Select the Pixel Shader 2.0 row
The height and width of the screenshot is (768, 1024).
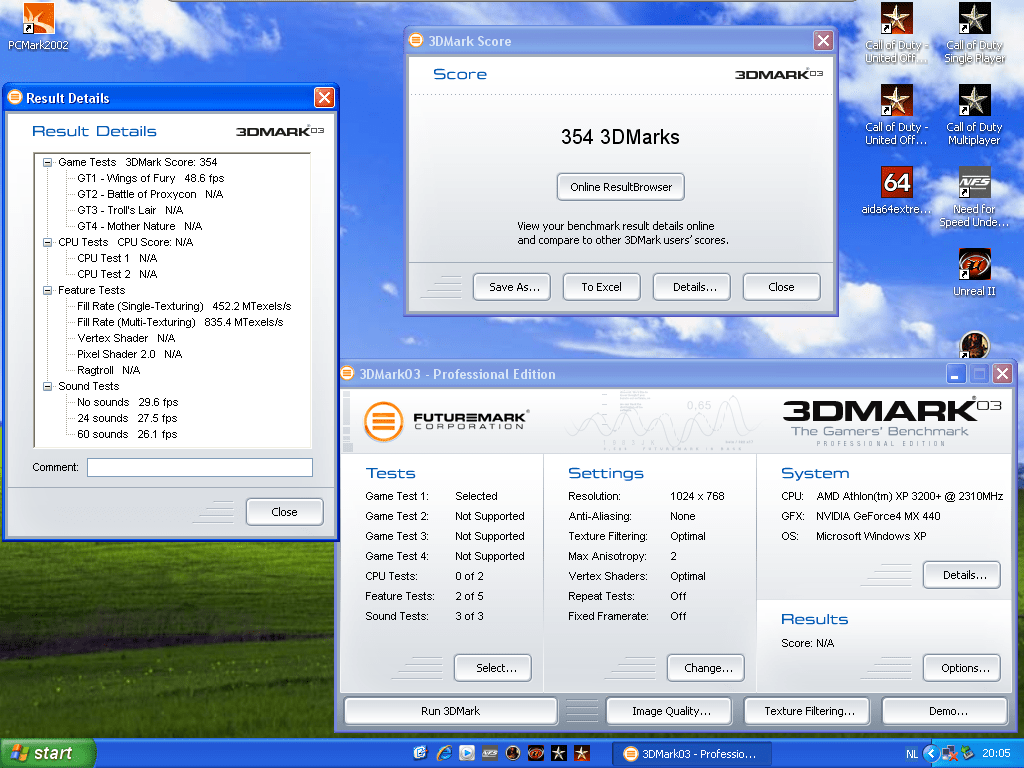[x=129, y=354]
